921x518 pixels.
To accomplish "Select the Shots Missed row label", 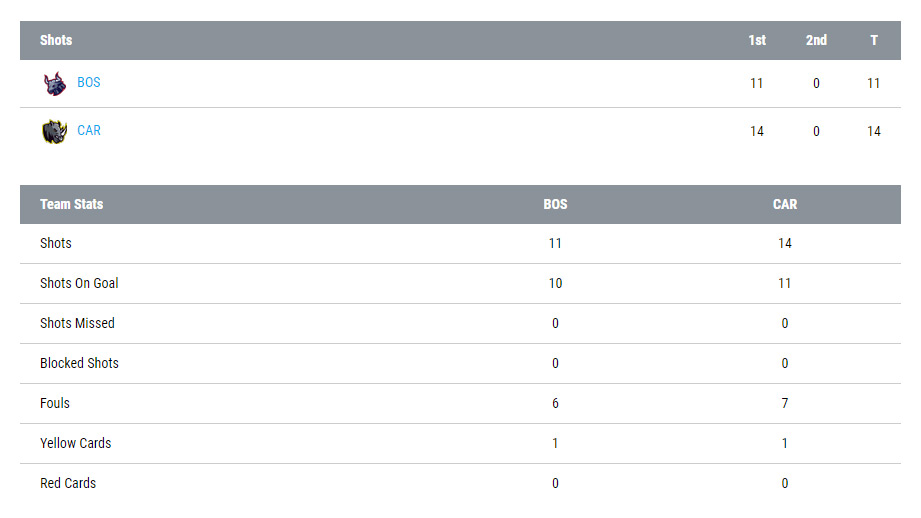I will (77, 323).
